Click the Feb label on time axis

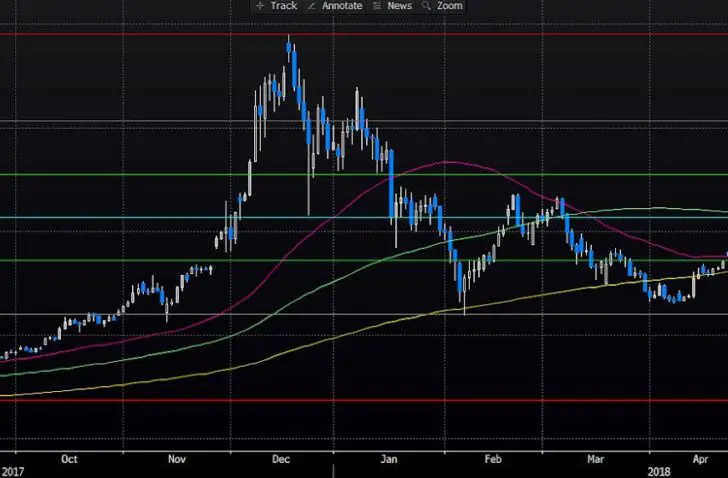tap(493, 459)
